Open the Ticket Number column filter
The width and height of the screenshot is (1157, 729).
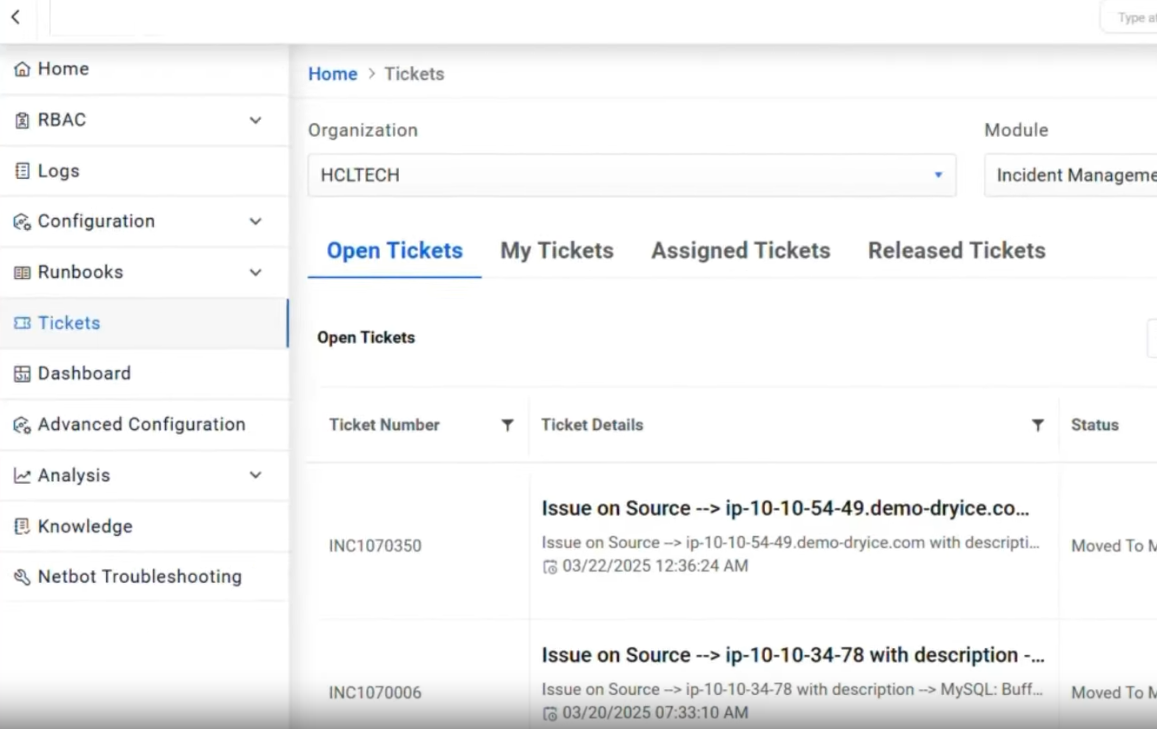(508, 425)
